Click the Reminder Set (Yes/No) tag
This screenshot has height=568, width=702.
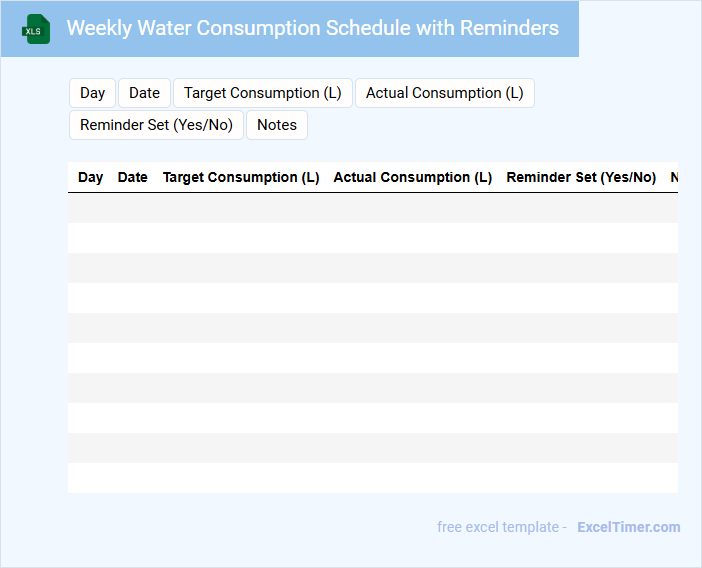tap(156, 125)
